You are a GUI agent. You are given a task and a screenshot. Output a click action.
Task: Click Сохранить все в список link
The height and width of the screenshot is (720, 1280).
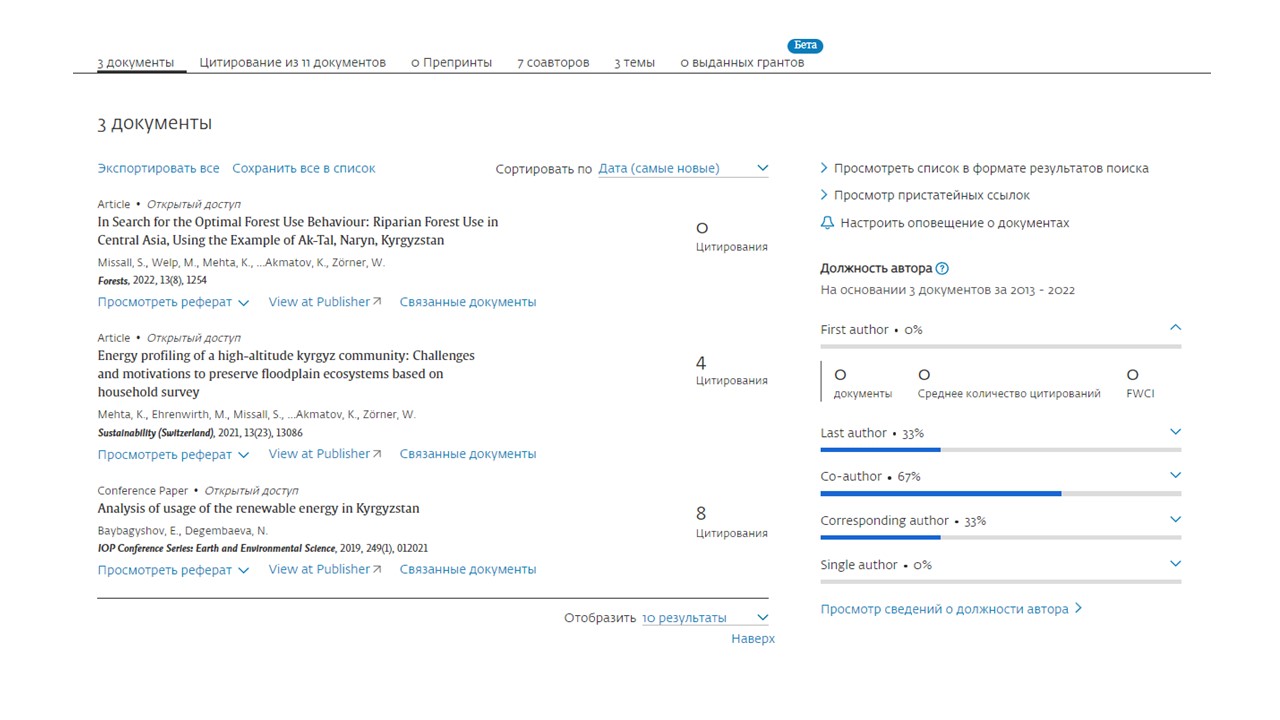(x=304, y=169)
